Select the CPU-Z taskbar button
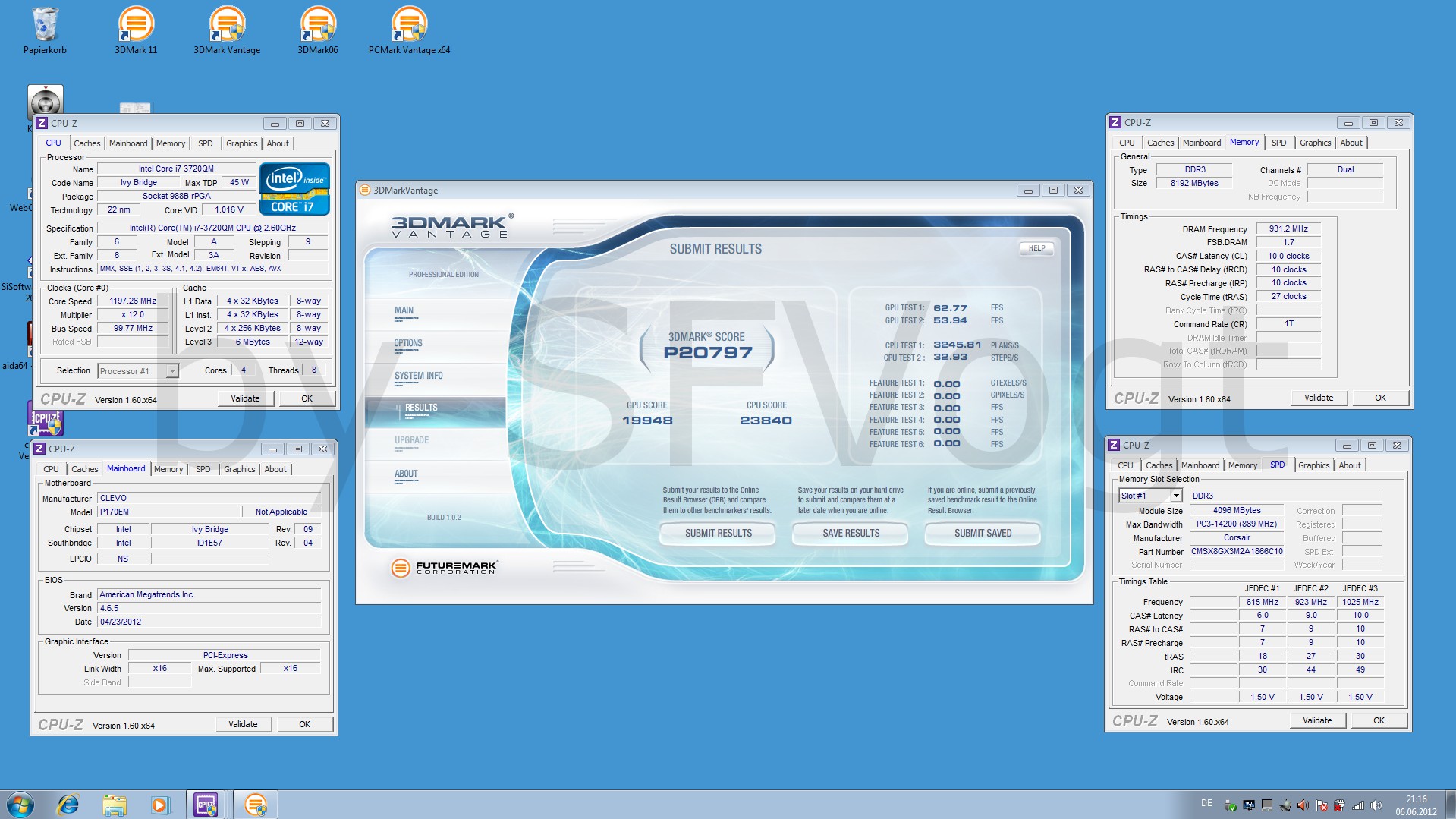Viewport: 1456px width, 819px height. point(206,805)
